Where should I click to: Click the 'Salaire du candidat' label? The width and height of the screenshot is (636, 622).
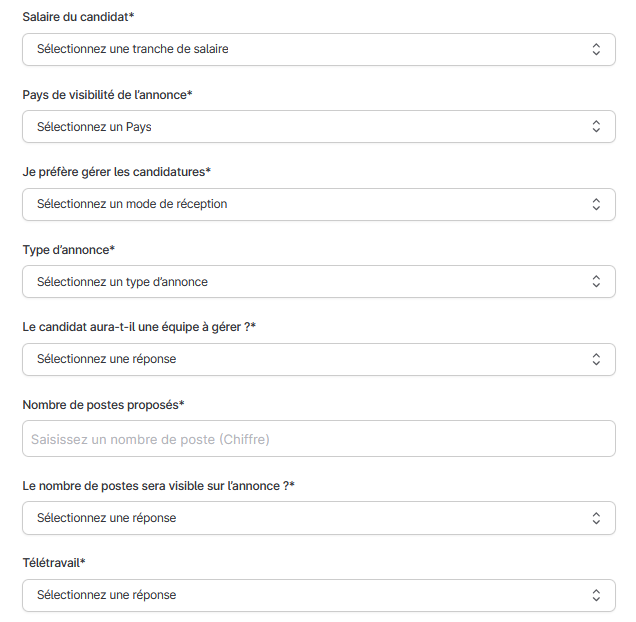[78, 17]
